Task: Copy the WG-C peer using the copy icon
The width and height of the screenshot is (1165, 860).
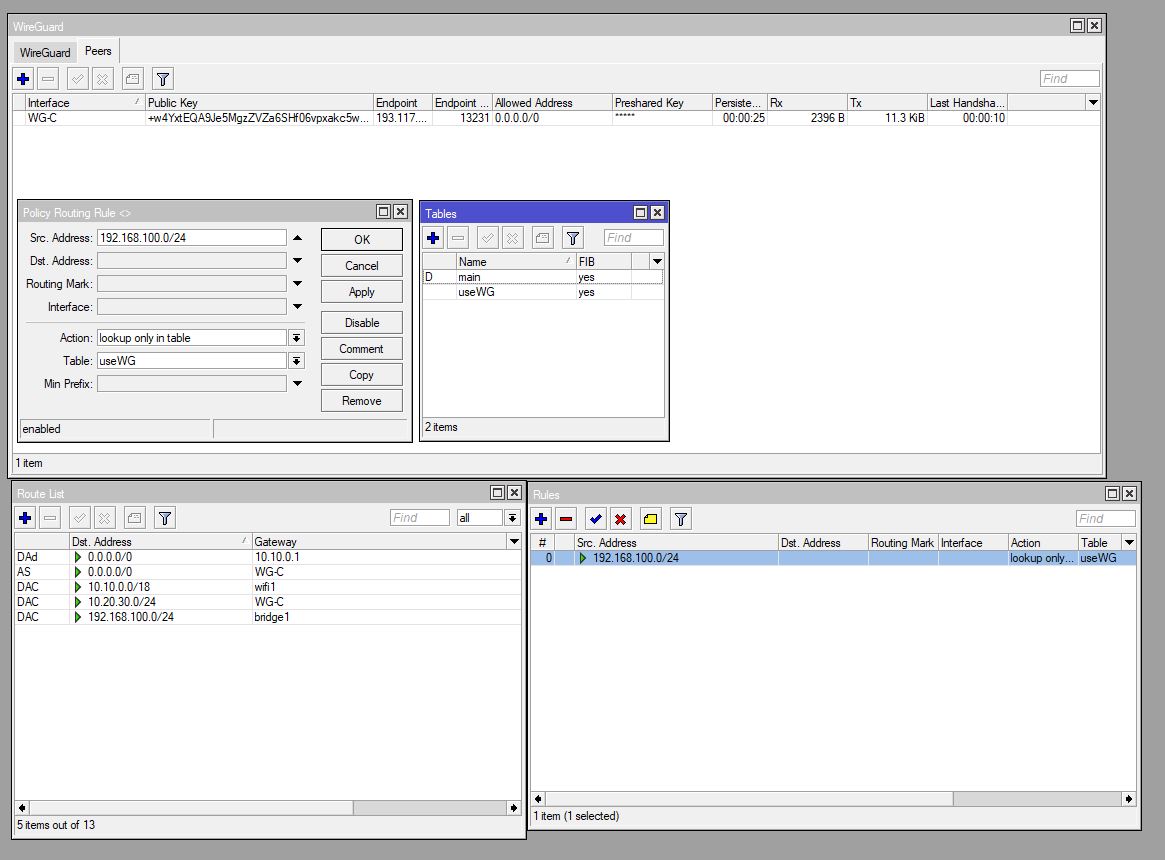Action: (132, 78)
